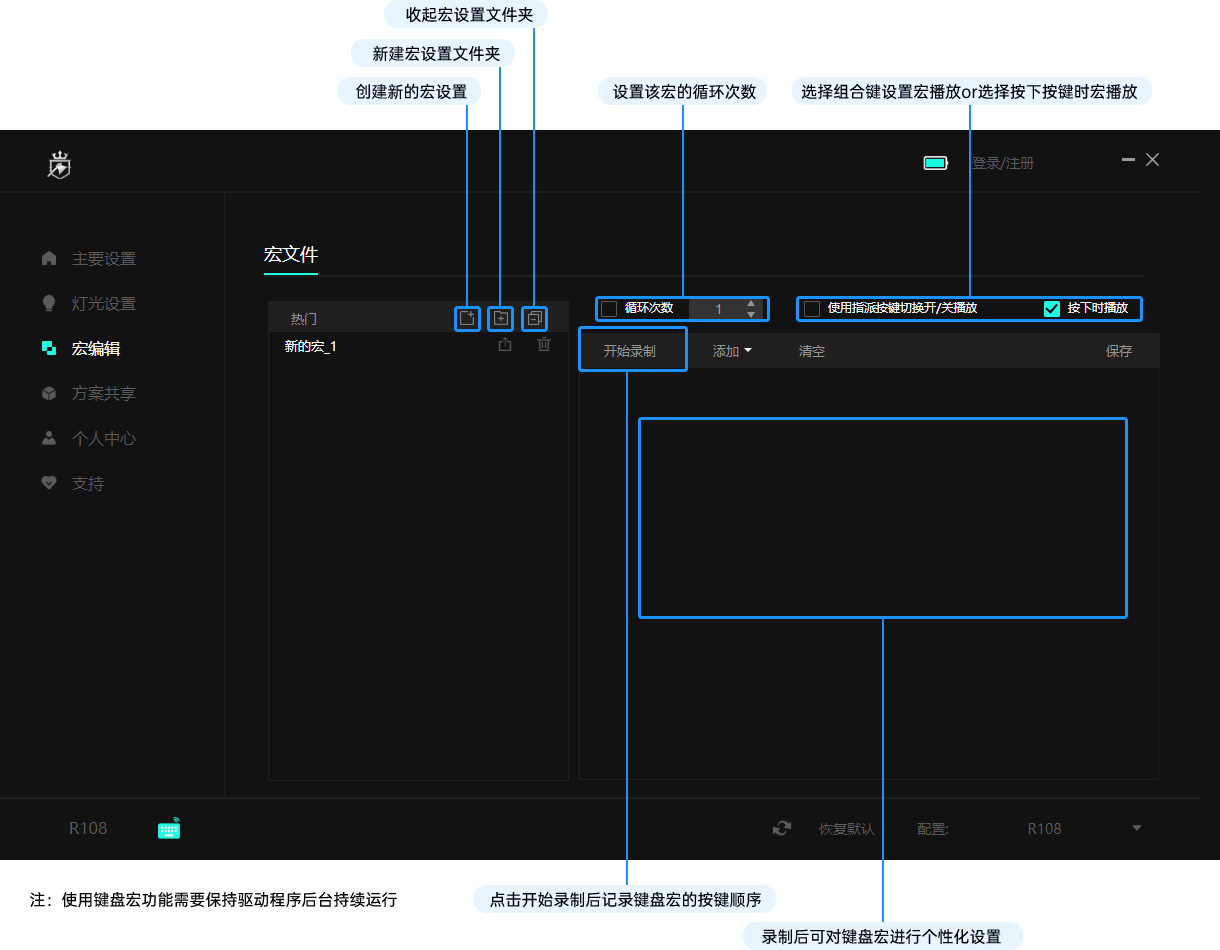1220x950 pixels.
Task: Open 灯光设置 in the sidebar
Action: click(103, 304)
